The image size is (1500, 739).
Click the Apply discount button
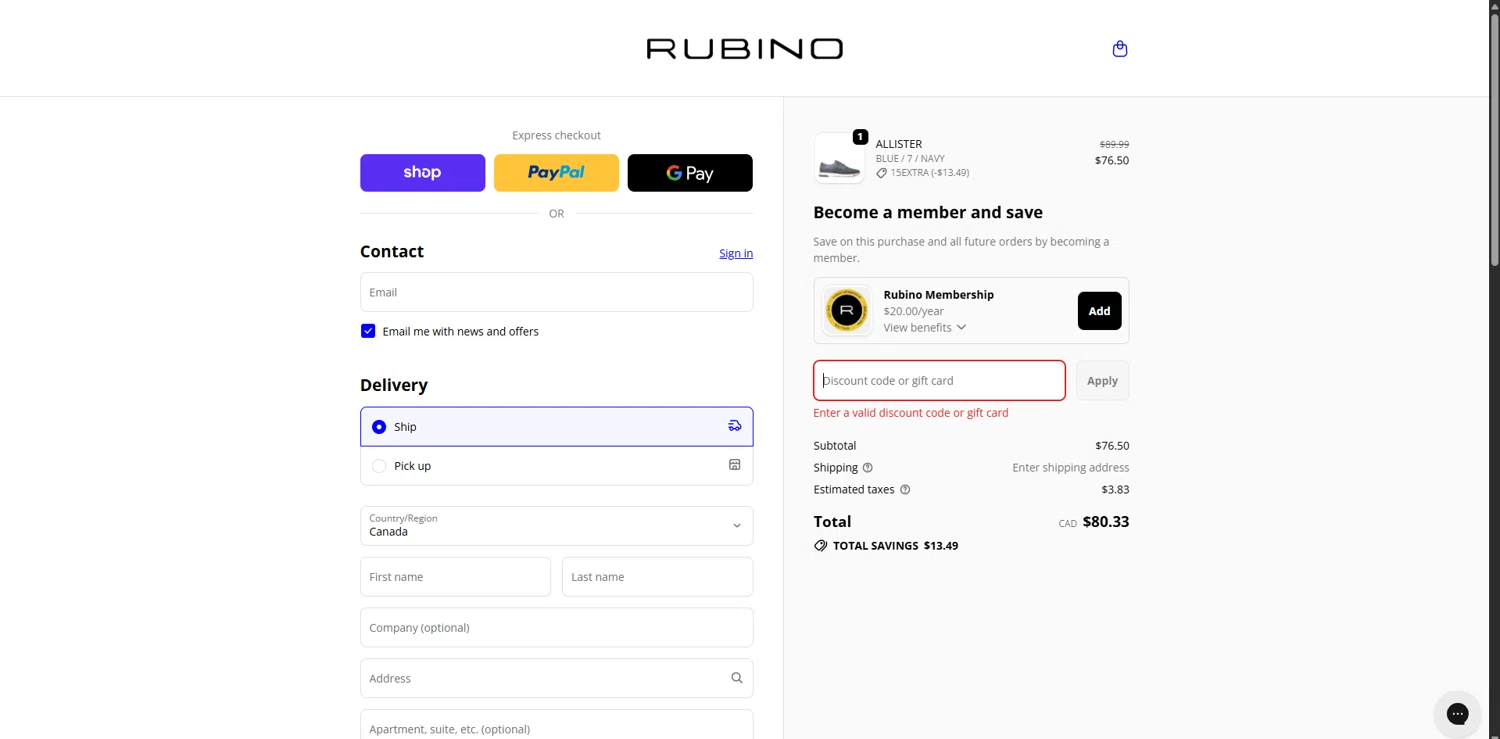(1102, 381)
